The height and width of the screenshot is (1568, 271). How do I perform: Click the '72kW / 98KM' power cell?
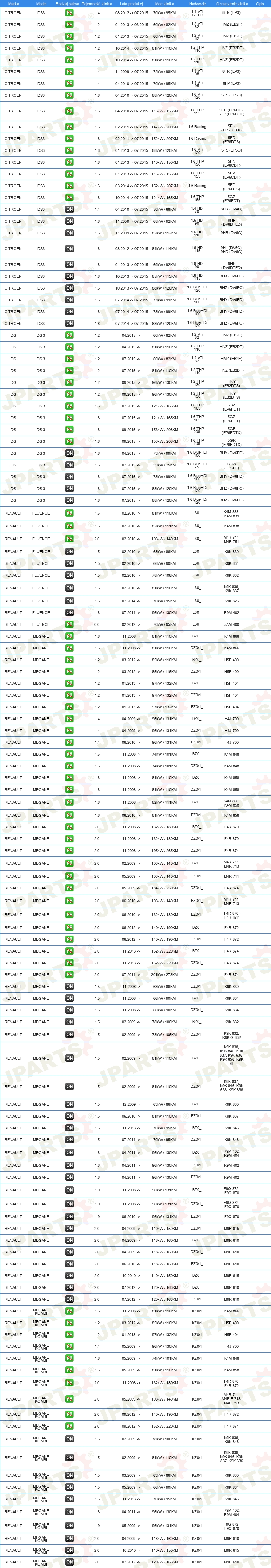click(164, 72)
